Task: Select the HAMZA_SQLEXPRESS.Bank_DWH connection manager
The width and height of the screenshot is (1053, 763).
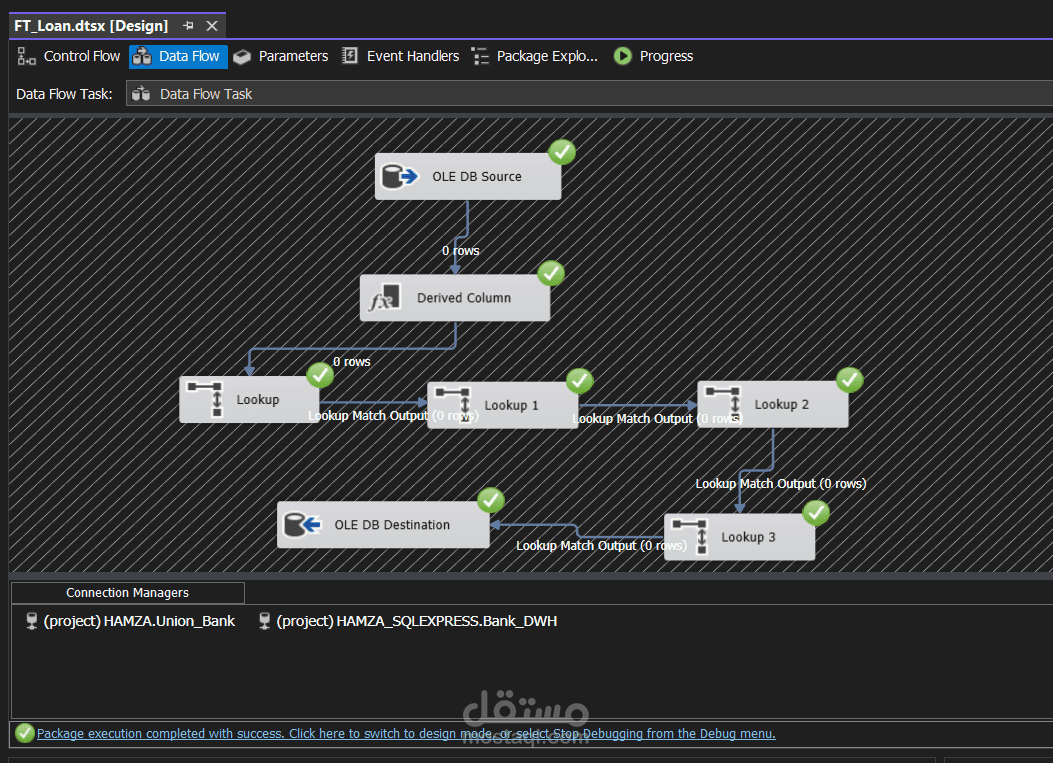Action: click(420, 620)
